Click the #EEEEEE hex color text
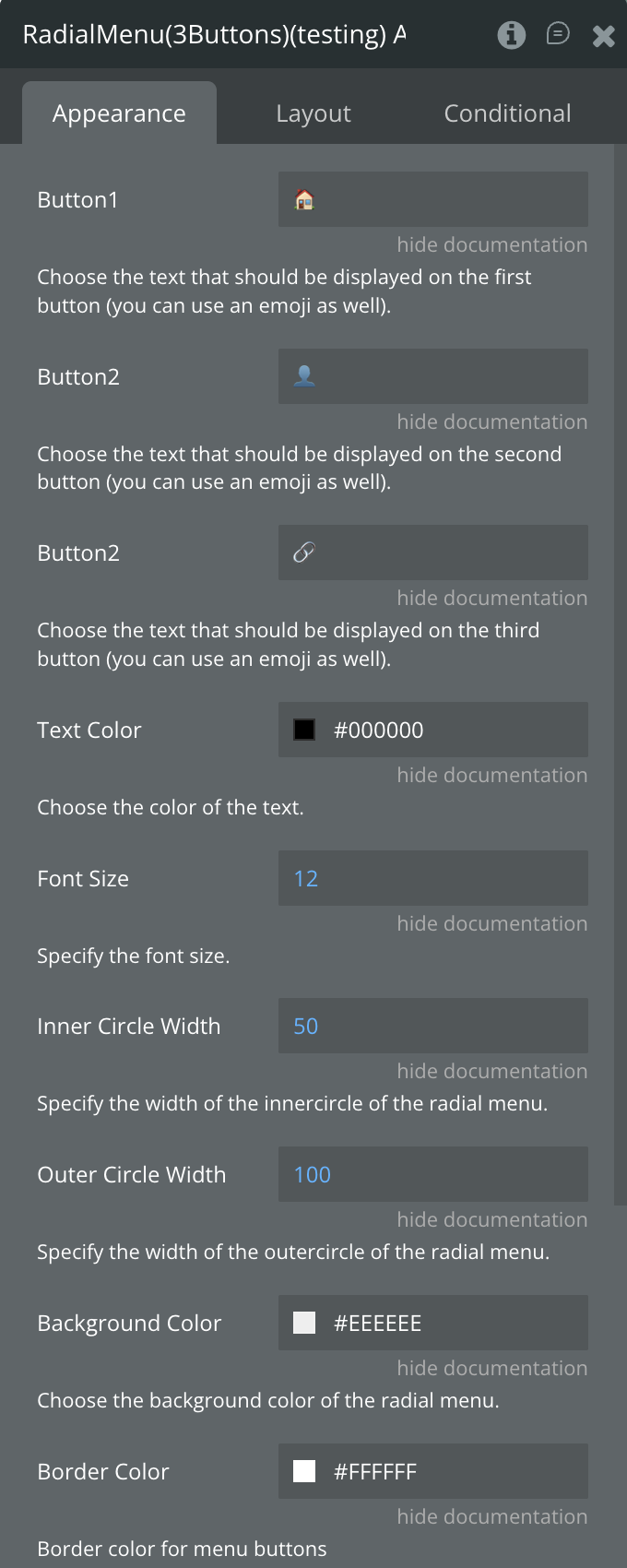The width and height of the screenshot is (627, 1568). coord(377,1324)
